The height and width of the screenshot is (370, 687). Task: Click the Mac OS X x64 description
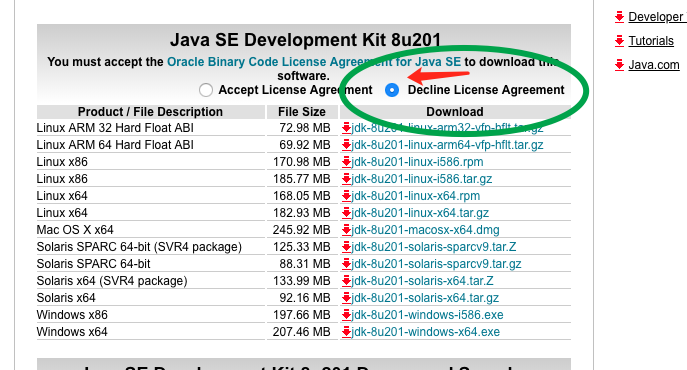pos(75,230)
